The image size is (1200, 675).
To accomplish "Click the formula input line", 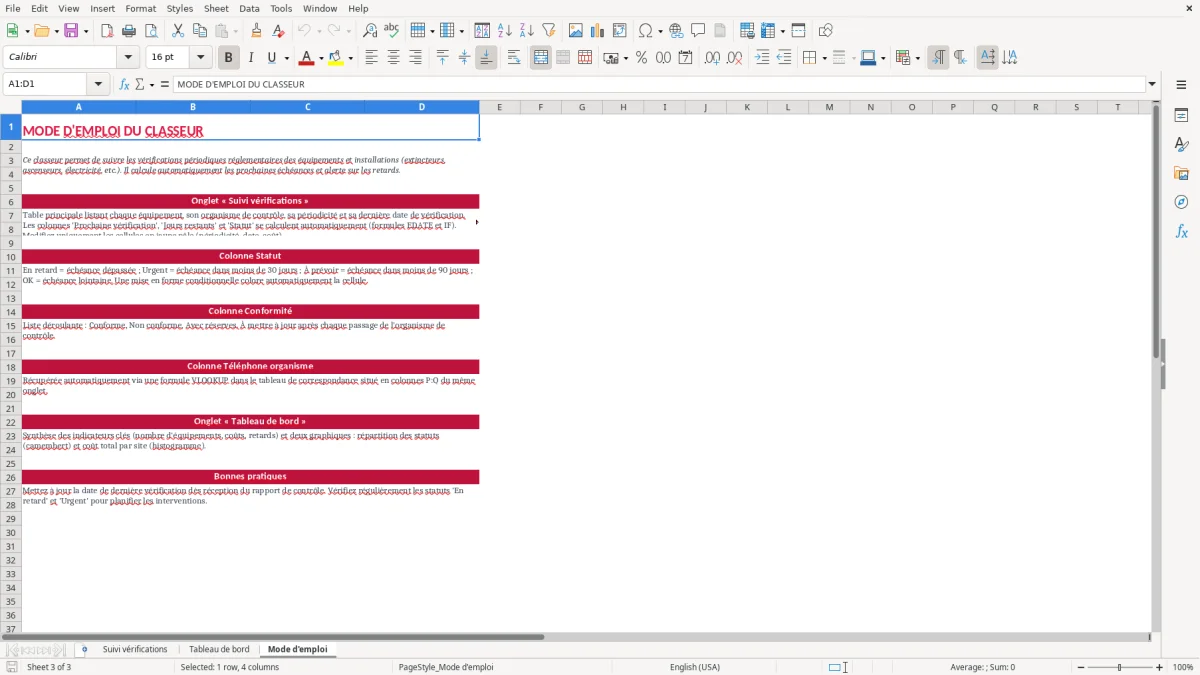I will [x=659, y=84].
